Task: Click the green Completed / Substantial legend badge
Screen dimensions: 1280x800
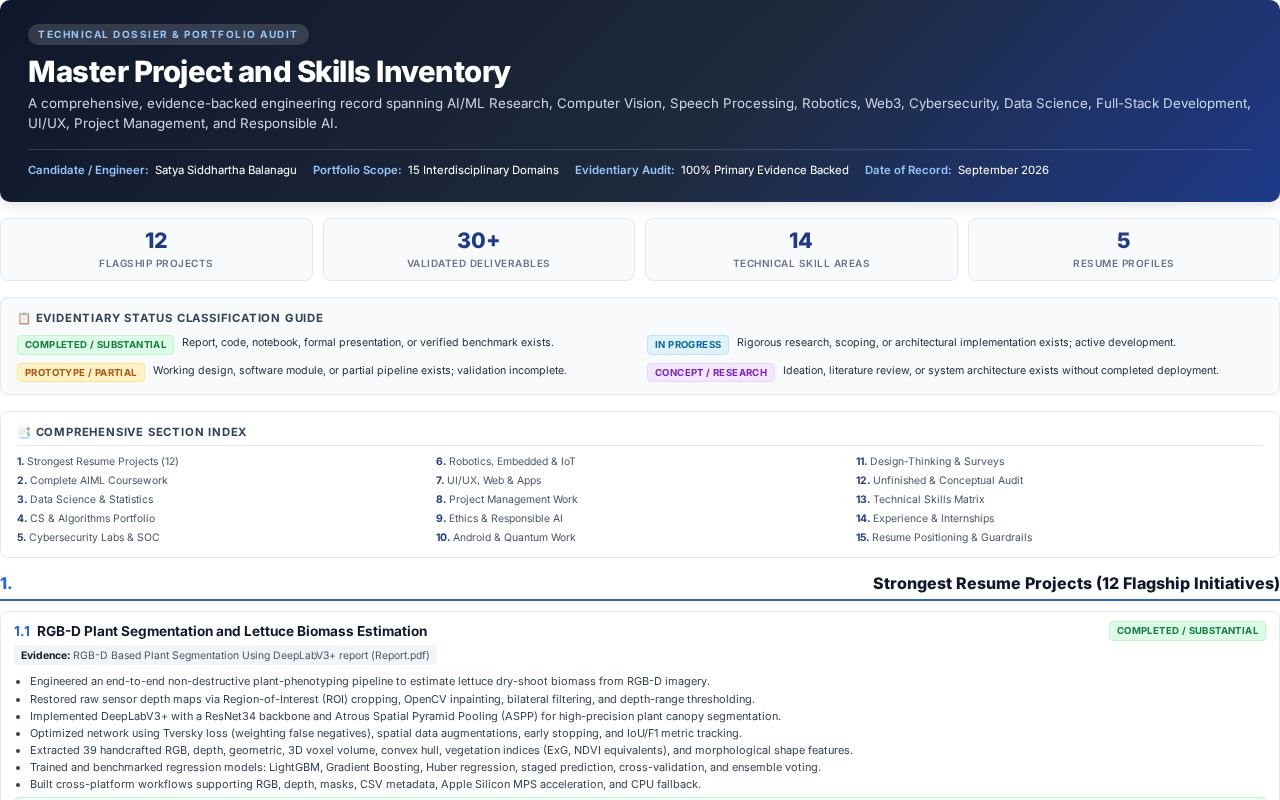Action: (x=95, y=345)
